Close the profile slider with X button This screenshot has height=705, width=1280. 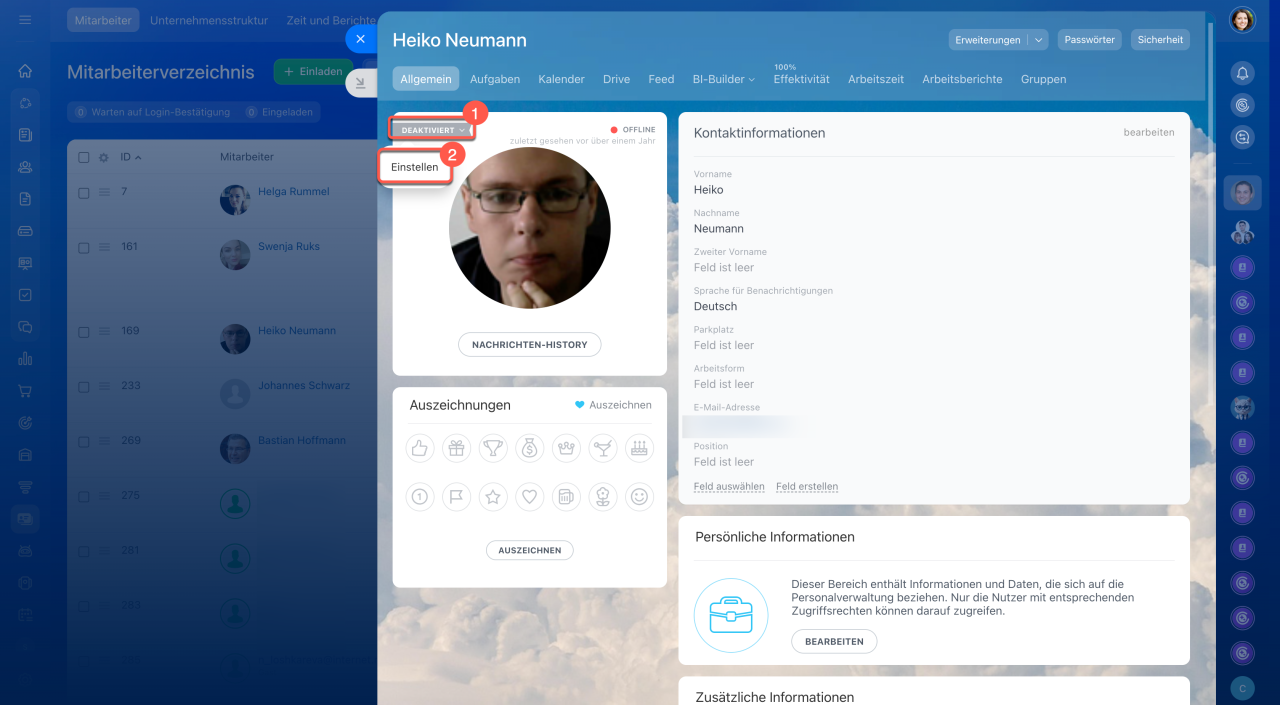coord(360,39)
